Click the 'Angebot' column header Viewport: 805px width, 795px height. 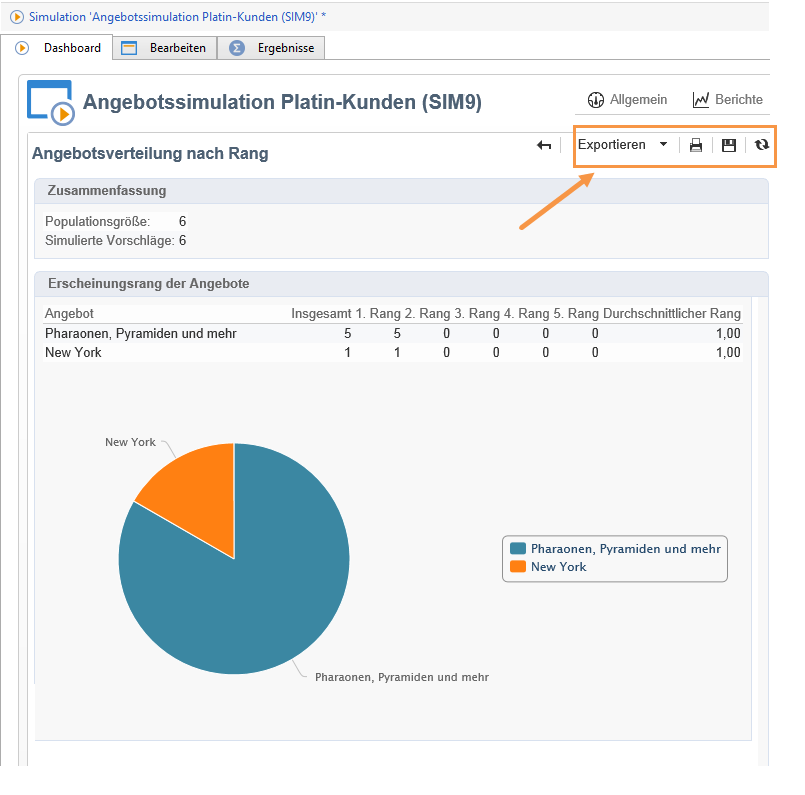(69, 314)
